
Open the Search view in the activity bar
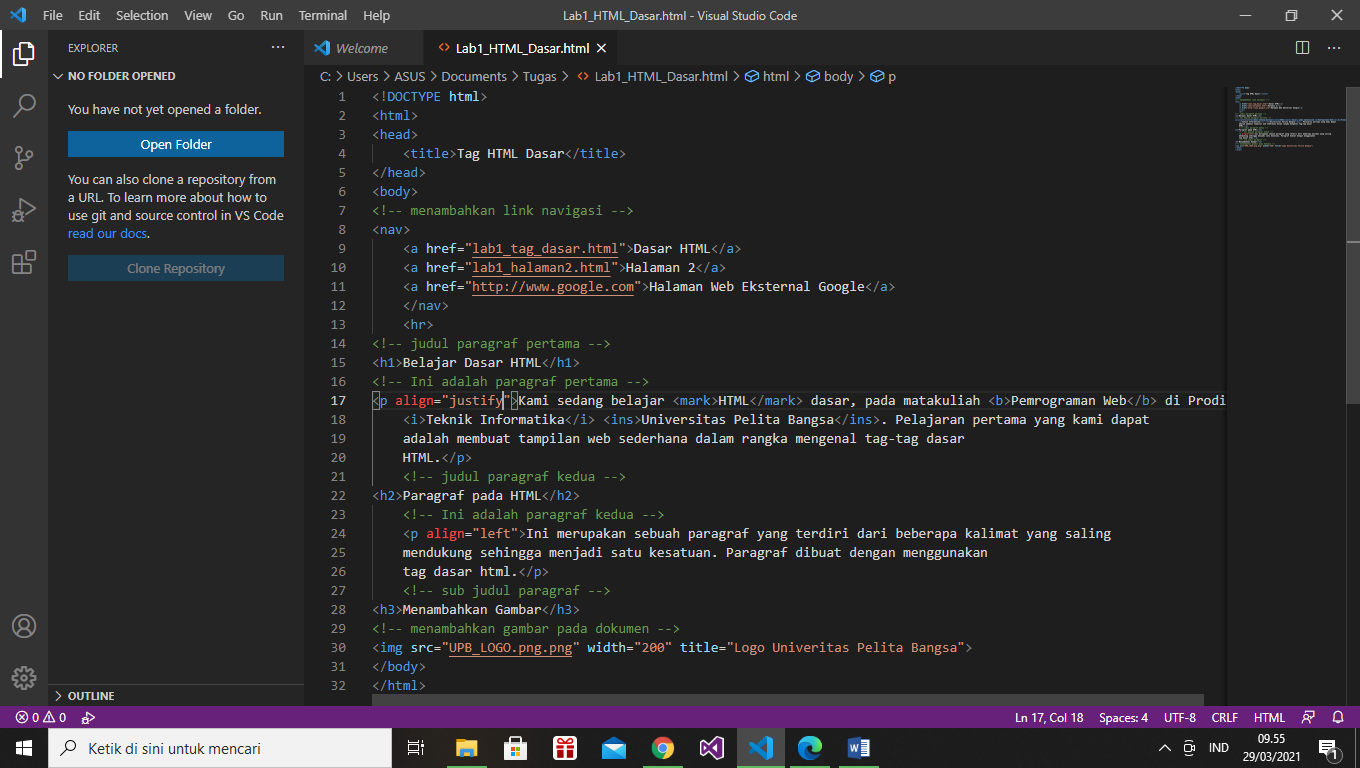click(24, 106)
